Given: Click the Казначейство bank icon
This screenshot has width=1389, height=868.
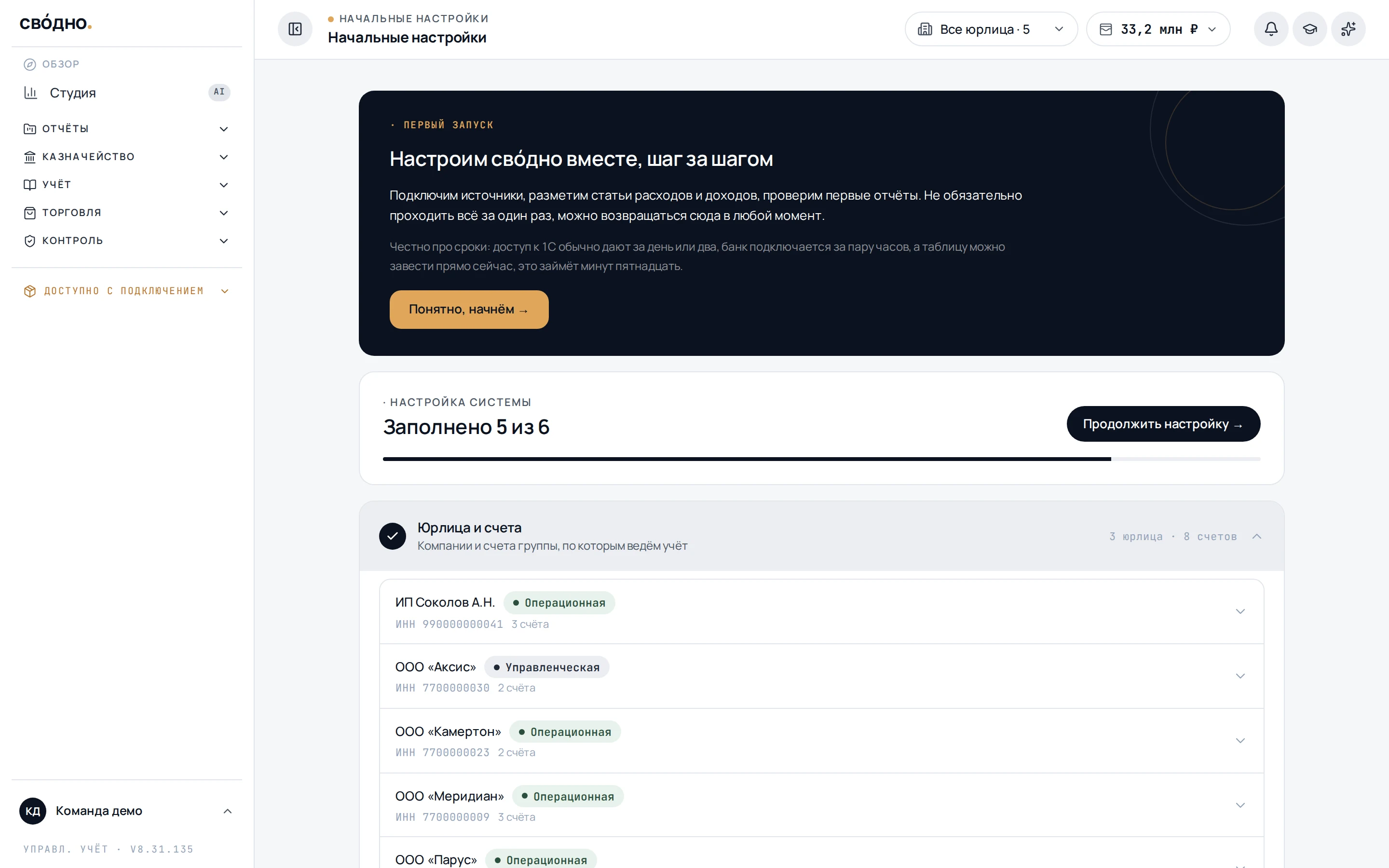Looking at the screenshot, I should click(x=30, y=157).
